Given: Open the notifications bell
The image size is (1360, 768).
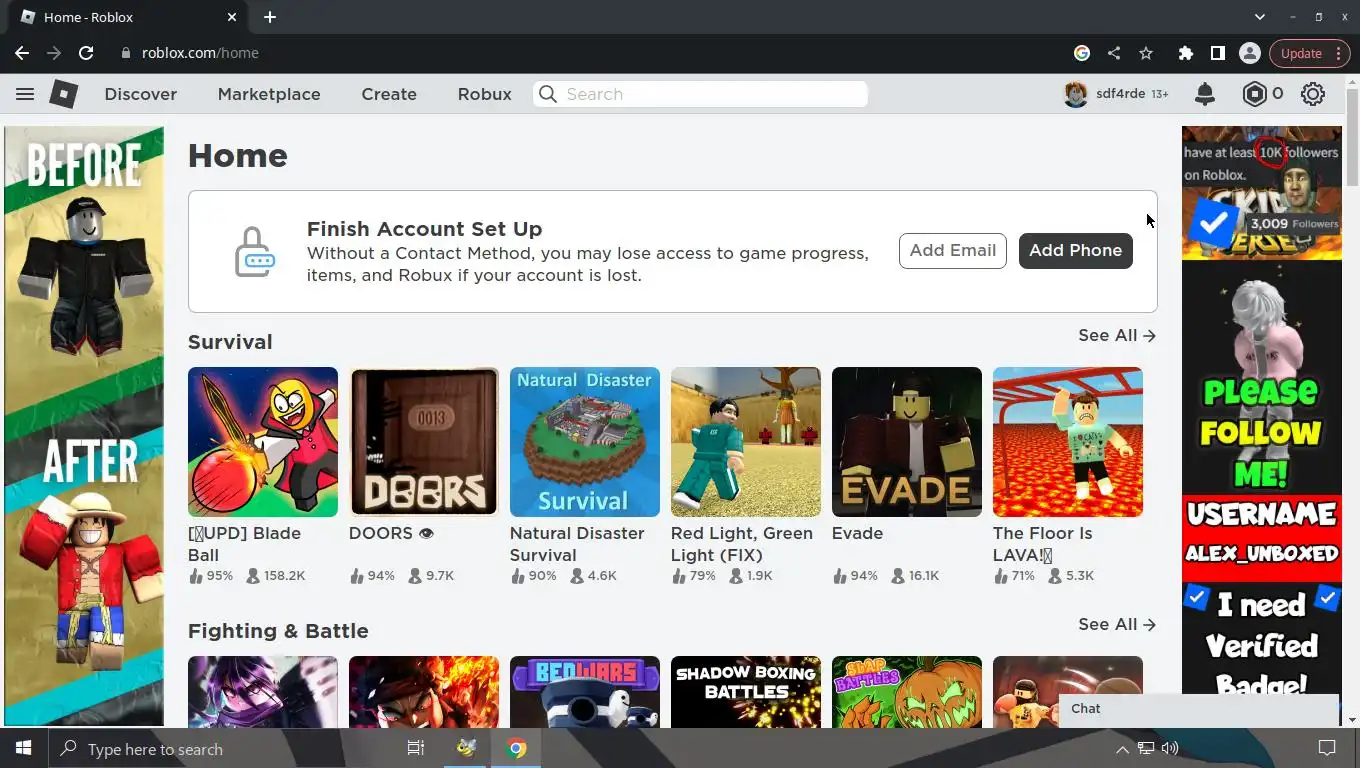Looking at the screenshot, I should (x=1205, y=94).
